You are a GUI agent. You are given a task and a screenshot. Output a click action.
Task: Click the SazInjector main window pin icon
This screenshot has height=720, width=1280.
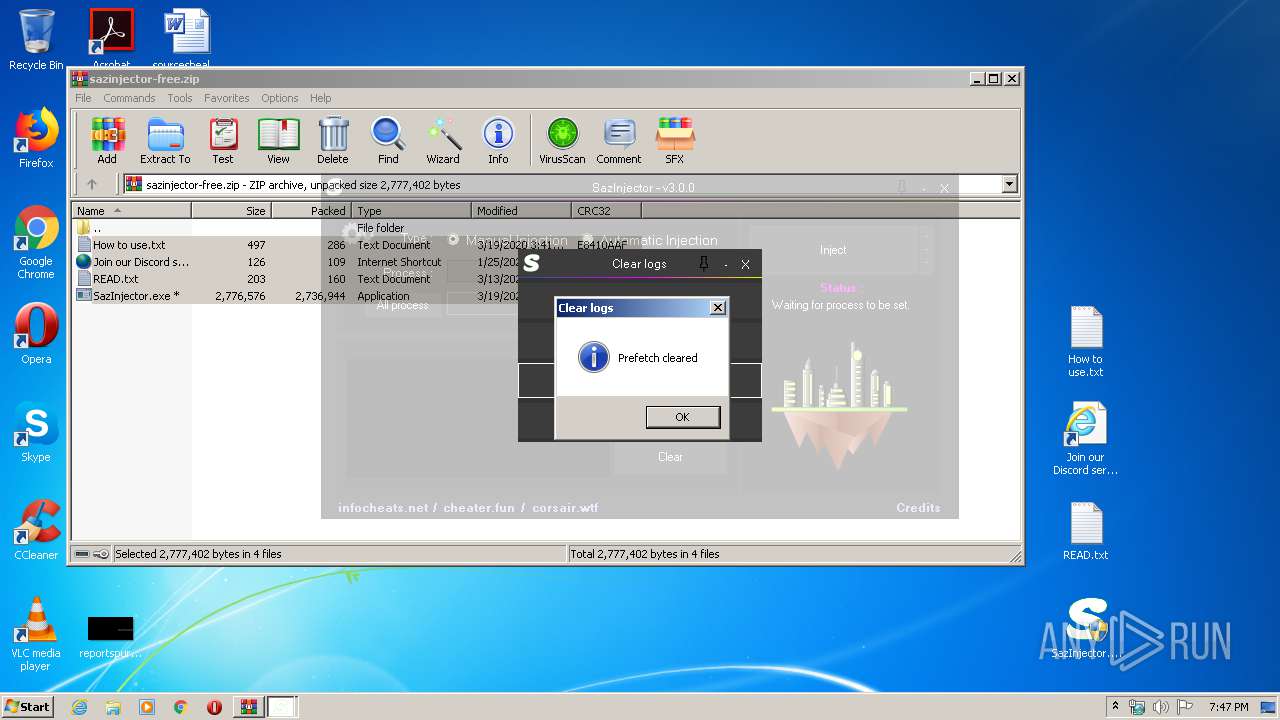pos(902,187)
